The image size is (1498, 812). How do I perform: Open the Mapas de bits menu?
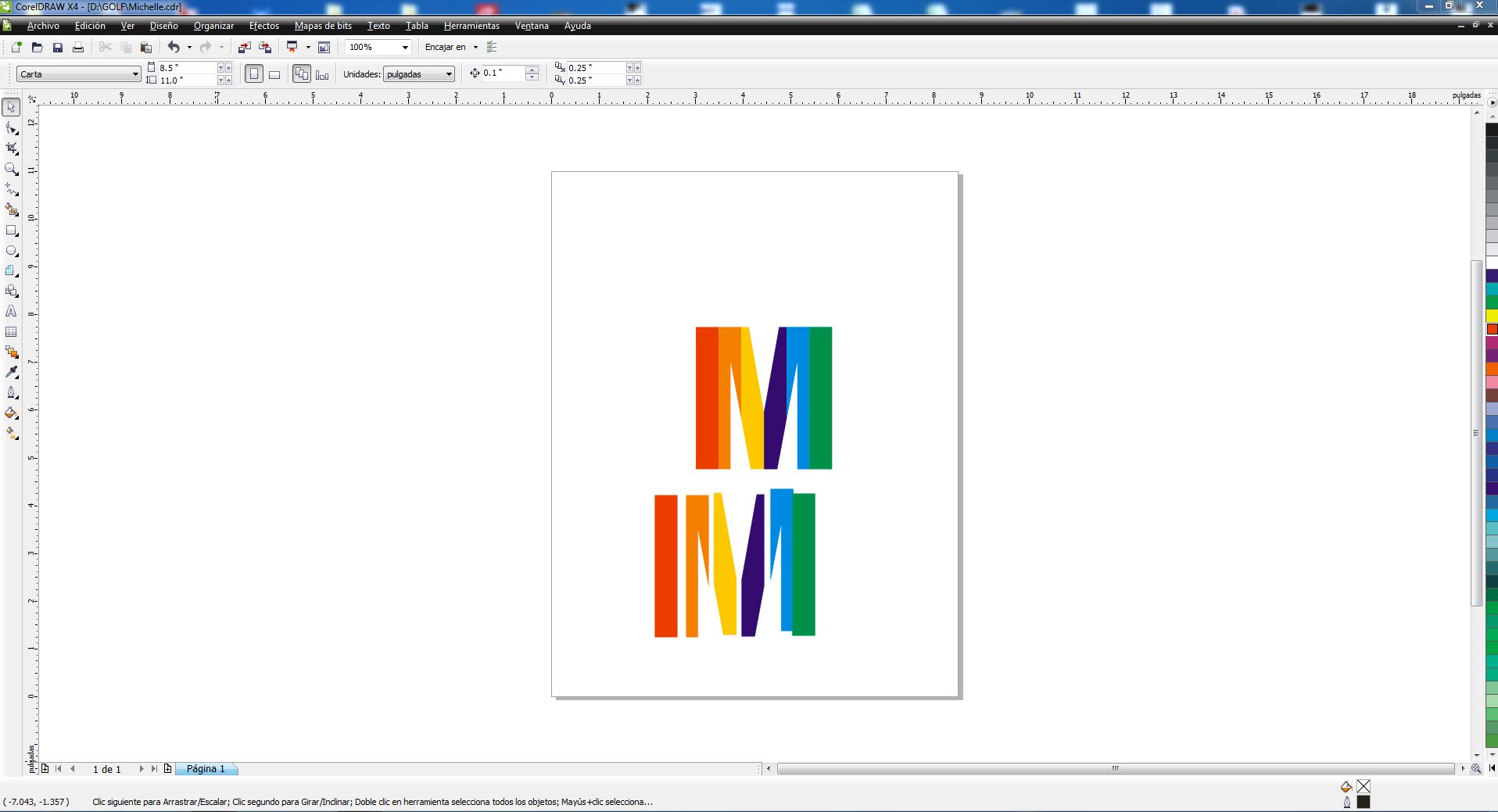point(323,26)
